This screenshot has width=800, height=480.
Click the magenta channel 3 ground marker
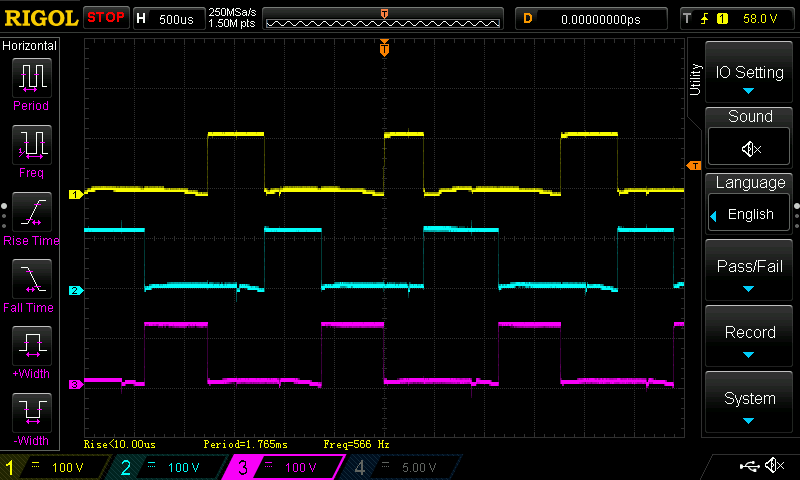(x=76, y=385)
